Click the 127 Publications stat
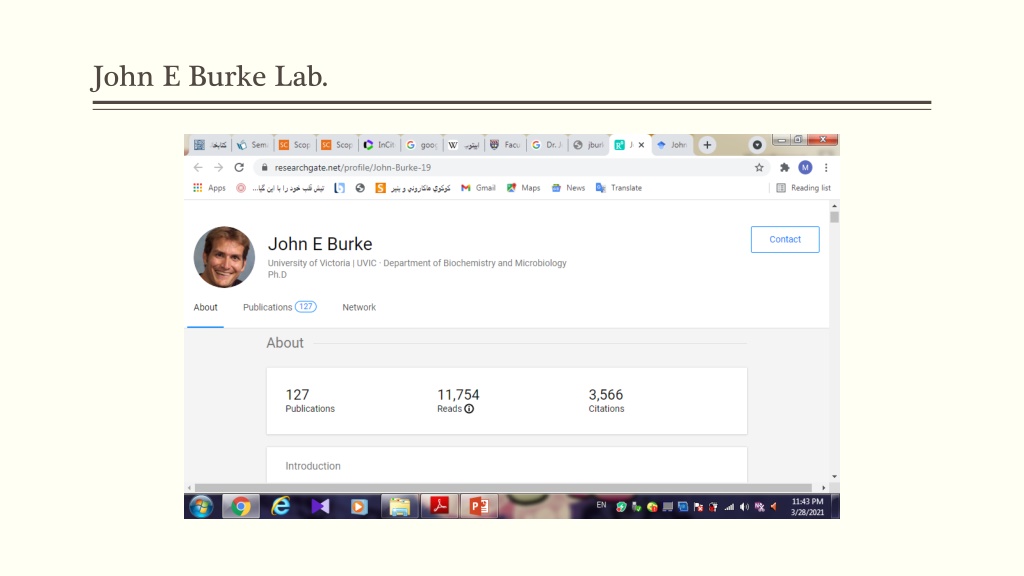 click(x=310, y=401)
